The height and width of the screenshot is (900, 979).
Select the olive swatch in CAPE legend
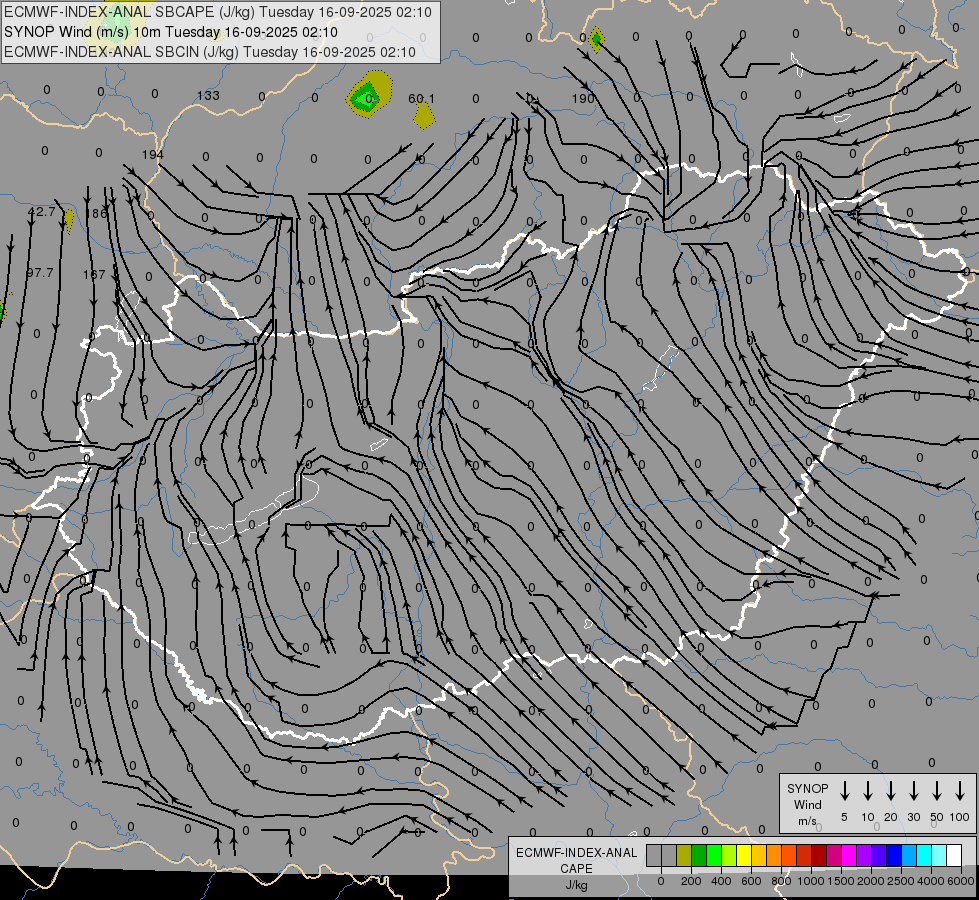coord(684,855)
